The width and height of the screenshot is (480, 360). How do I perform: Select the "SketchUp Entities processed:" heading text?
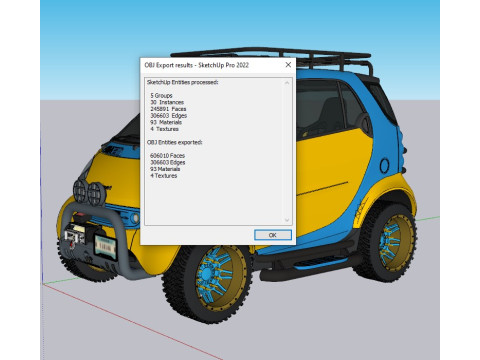coord(182,82)
